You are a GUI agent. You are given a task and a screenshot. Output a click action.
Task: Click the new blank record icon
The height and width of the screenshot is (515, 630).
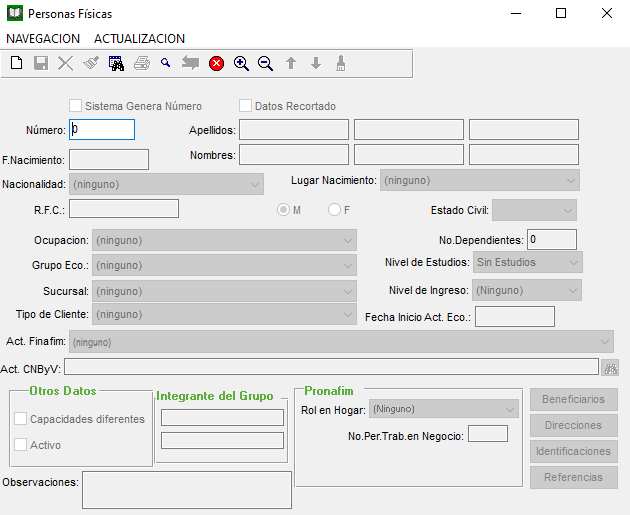pos(16,63)
